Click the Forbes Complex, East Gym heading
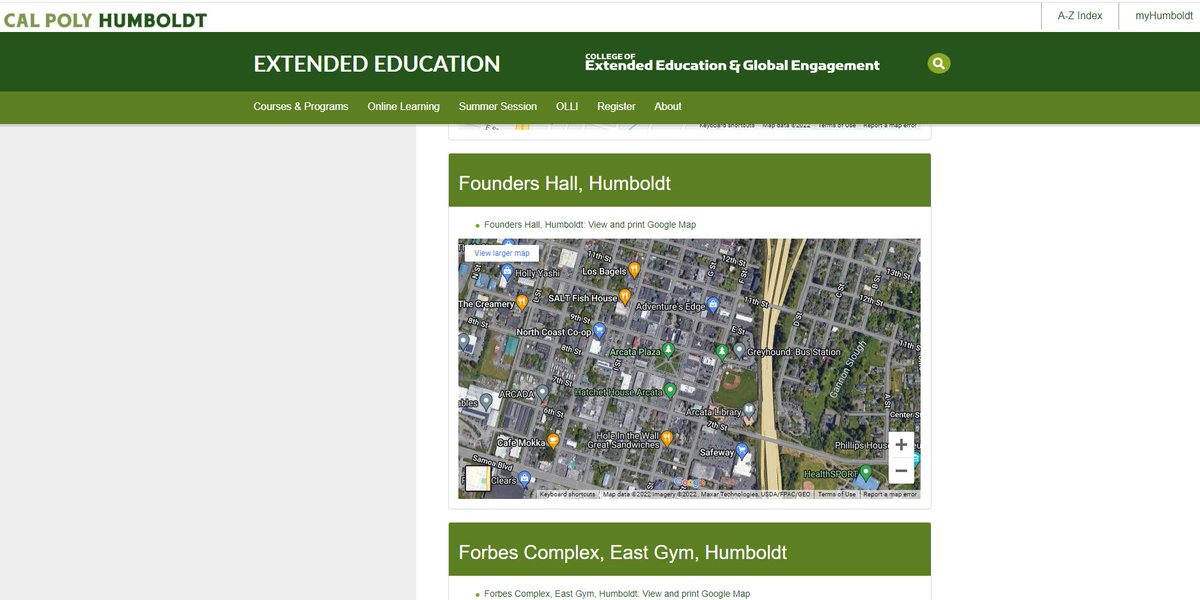This screenshot has width=1200, height=600. (x=622, y=552)
